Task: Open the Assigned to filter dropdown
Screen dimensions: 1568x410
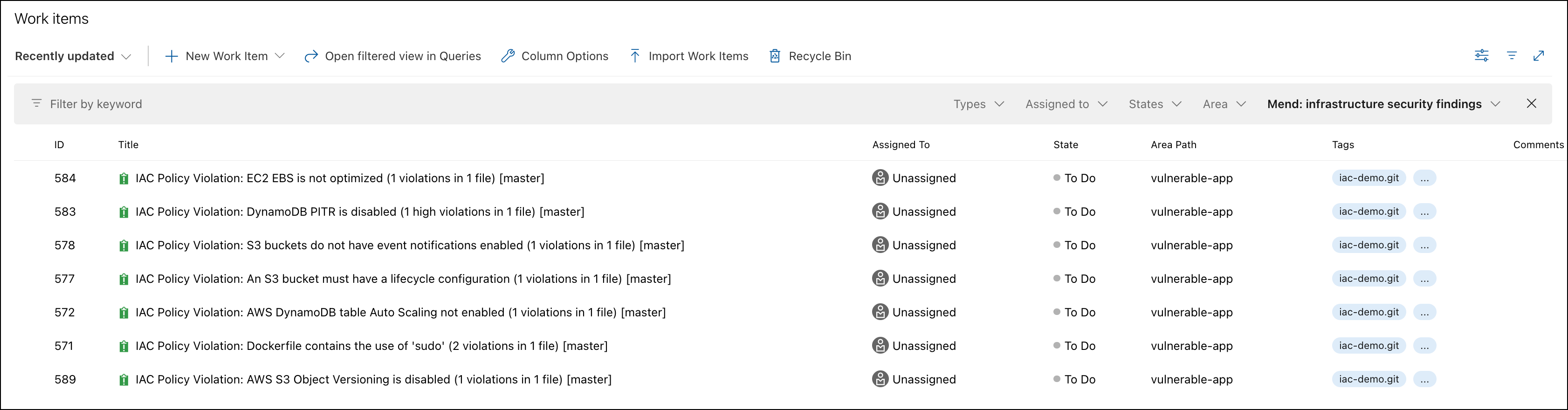Action: click(1066, 104)
